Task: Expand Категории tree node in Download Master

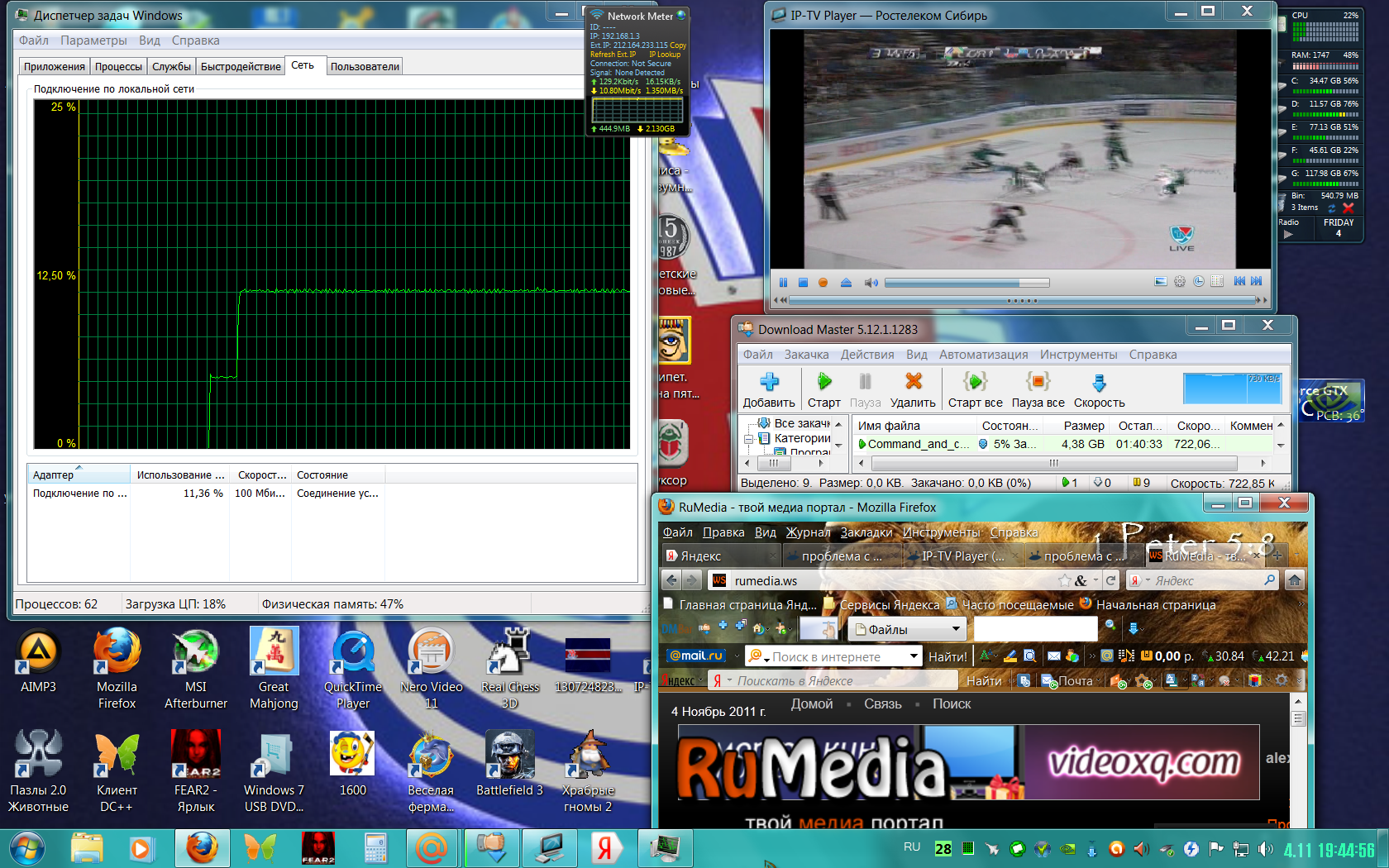Action: pyautogui.click(x=748, y=439)
